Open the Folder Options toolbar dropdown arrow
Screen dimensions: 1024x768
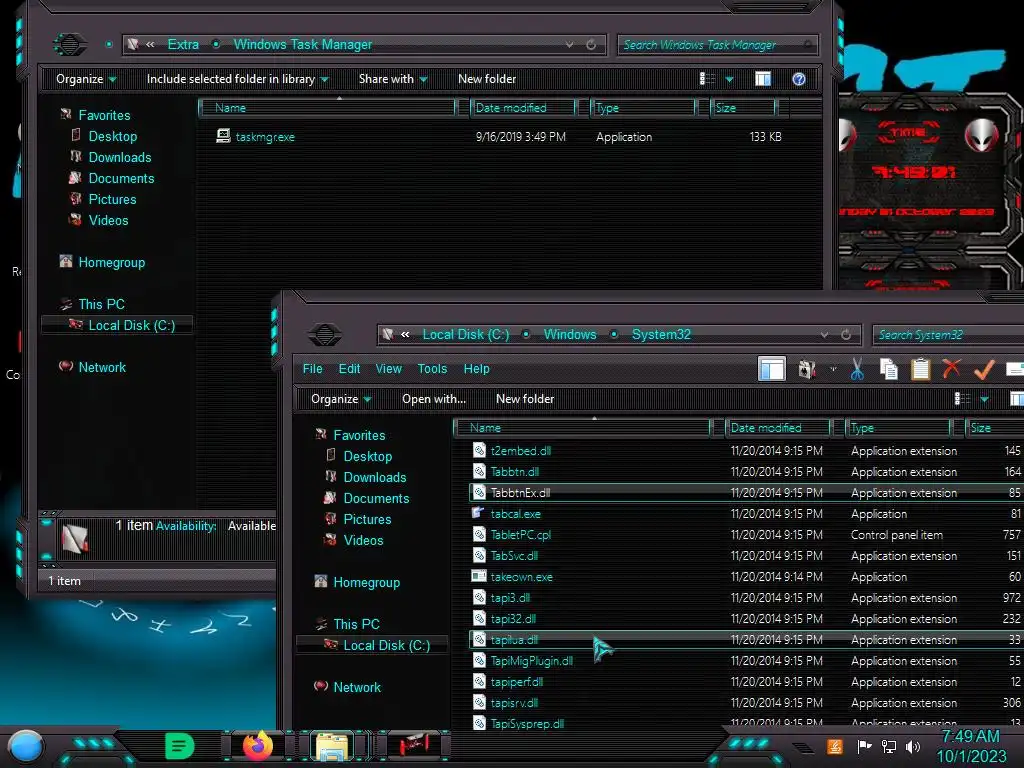833,369
